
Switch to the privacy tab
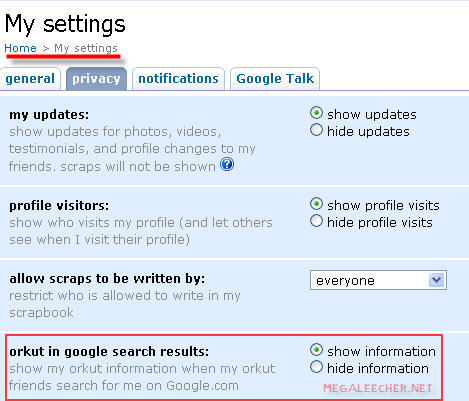coord(96,79)
